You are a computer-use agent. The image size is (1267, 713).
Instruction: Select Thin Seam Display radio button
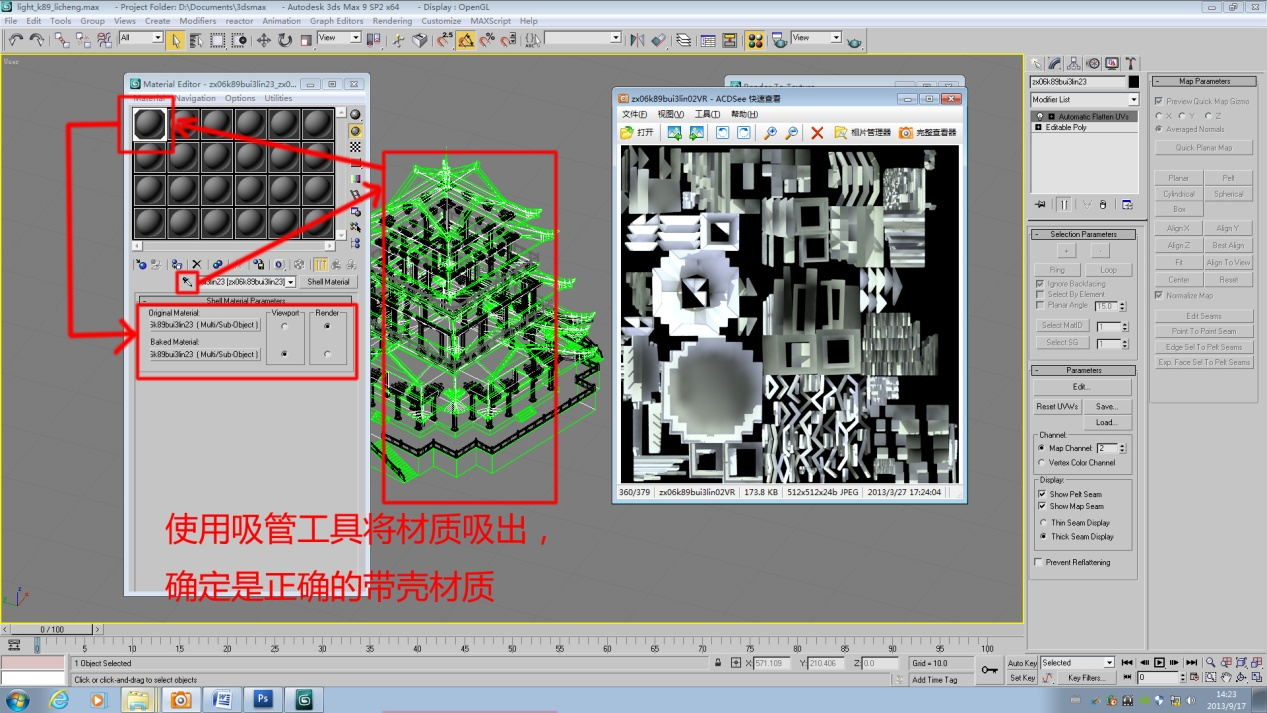pyautogui.click(x=1042, y=523)
